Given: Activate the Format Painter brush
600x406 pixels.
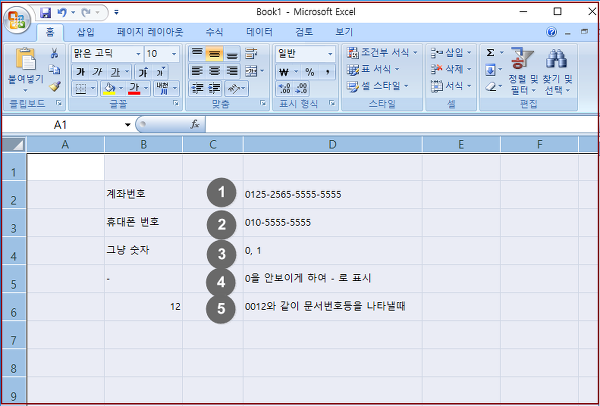Looking at the screenshot, I should (54, 86).
